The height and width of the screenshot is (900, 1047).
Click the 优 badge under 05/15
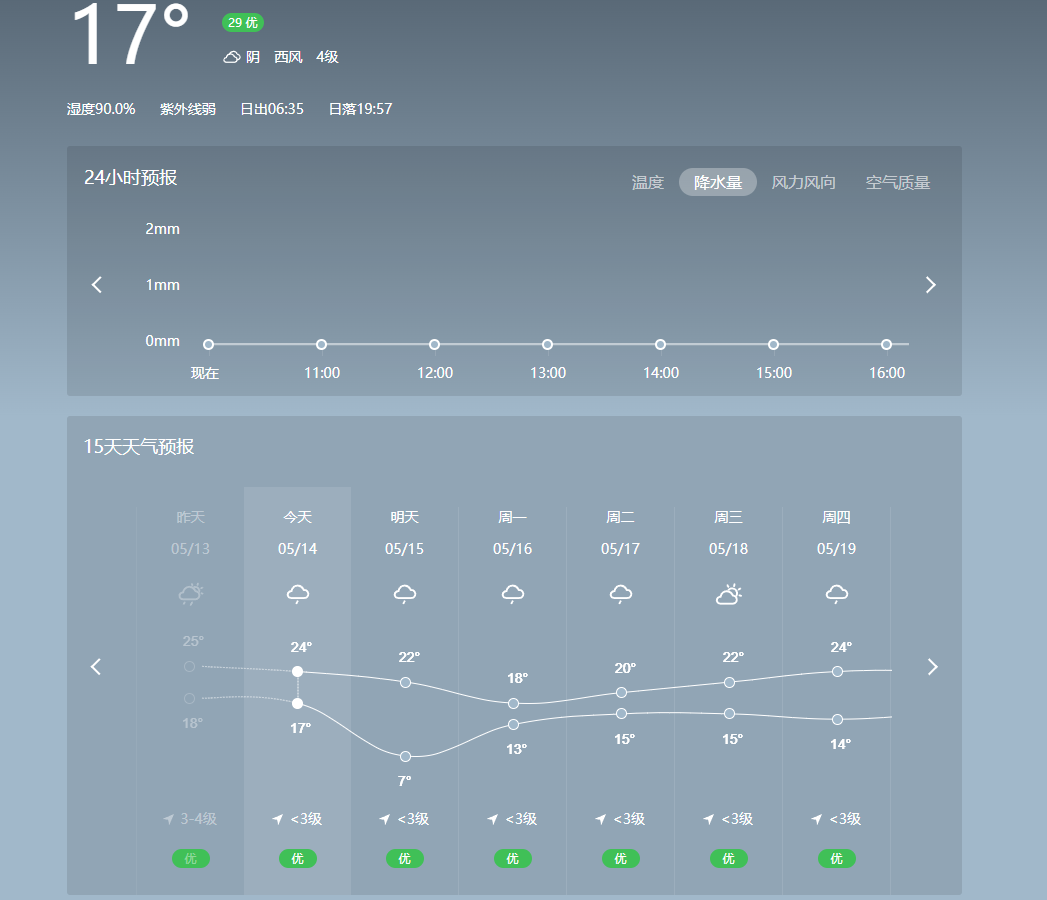pos(405,859)
